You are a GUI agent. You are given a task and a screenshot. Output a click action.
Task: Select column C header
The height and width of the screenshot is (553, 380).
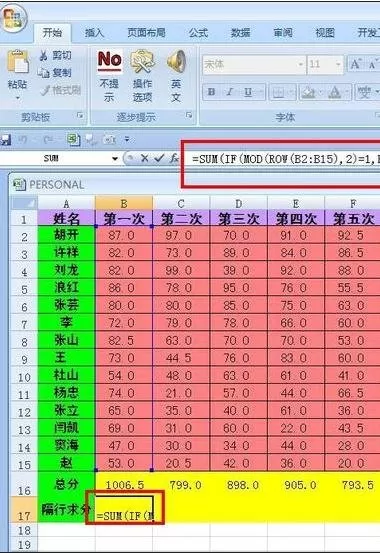tap(181, 203)
